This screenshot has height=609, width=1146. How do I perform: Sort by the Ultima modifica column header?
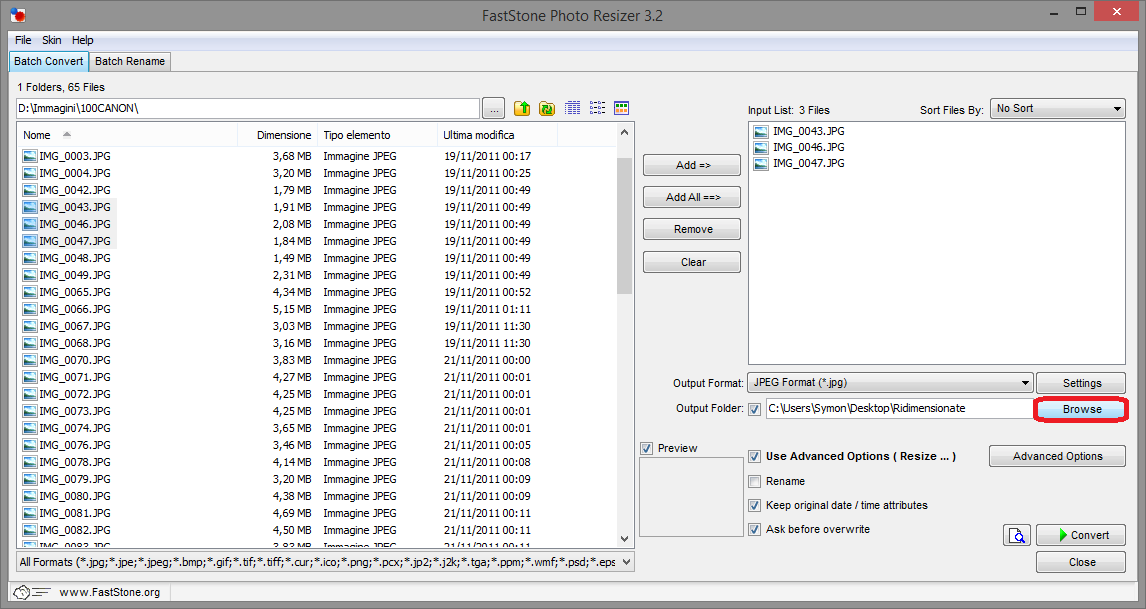pyautogui.click(x=497, y=135)
